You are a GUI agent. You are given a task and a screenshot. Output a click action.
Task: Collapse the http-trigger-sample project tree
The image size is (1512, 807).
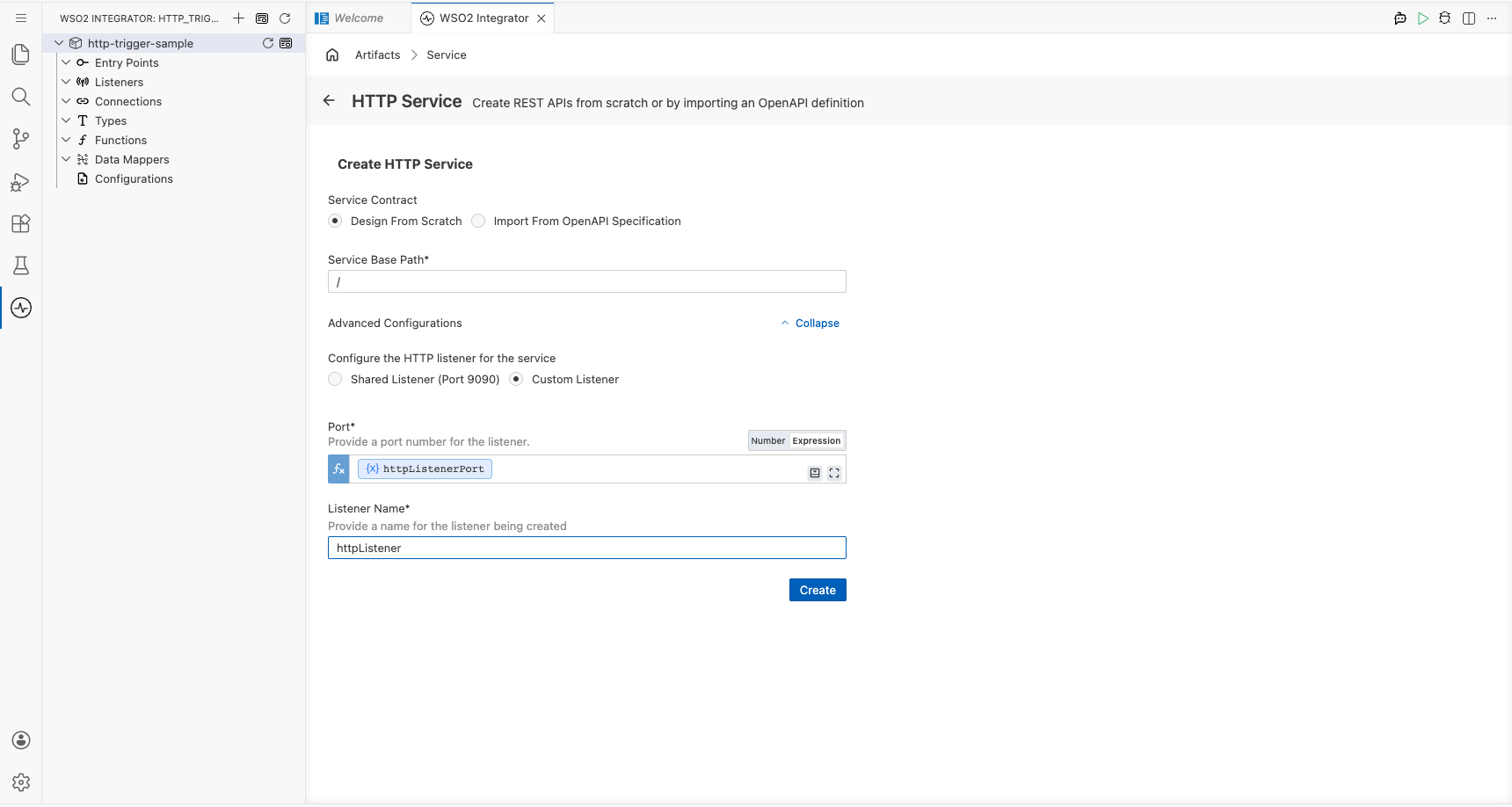tap(59, 43)
